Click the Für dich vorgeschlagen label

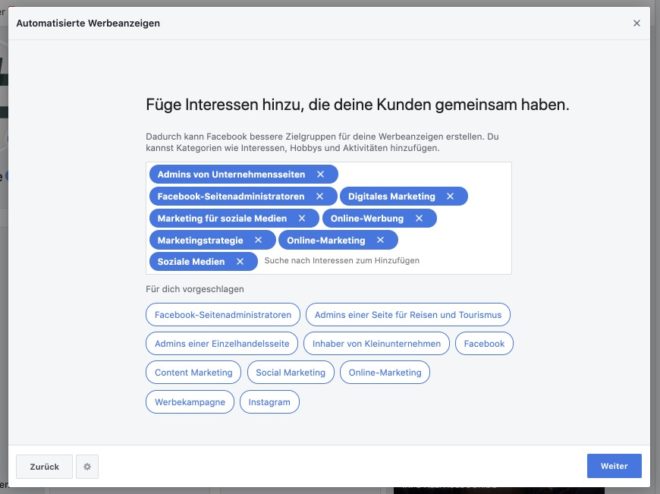[x=195, y=289]
